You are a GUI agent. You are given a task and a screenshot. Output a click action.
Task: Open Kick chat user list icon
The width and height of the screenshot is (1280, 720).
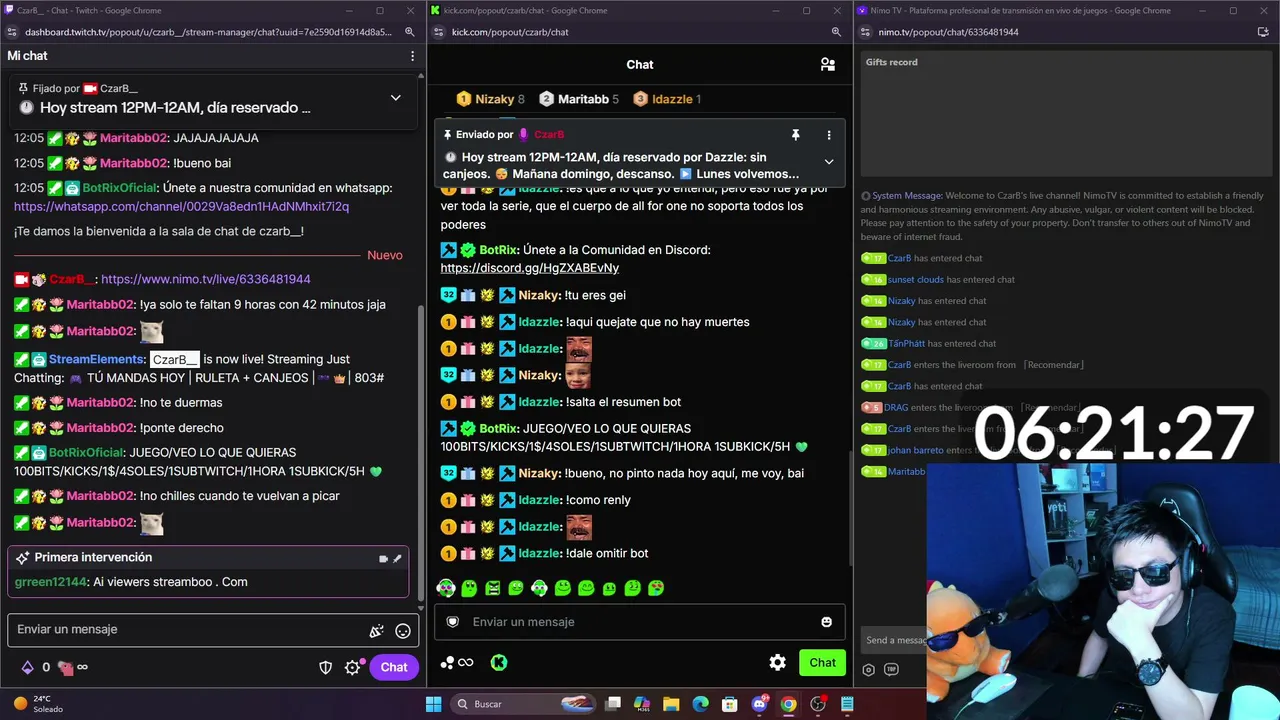coord(828,64)
